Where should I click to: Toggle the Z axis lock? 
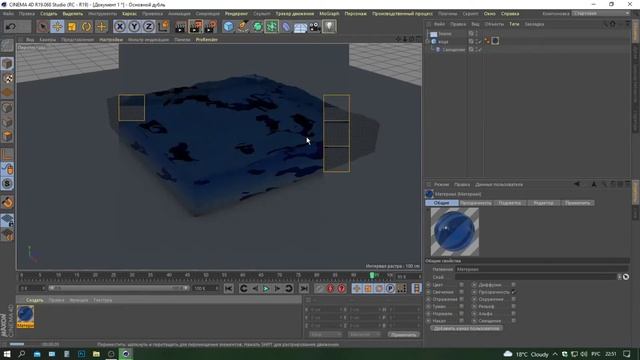(x=149, y=27)
